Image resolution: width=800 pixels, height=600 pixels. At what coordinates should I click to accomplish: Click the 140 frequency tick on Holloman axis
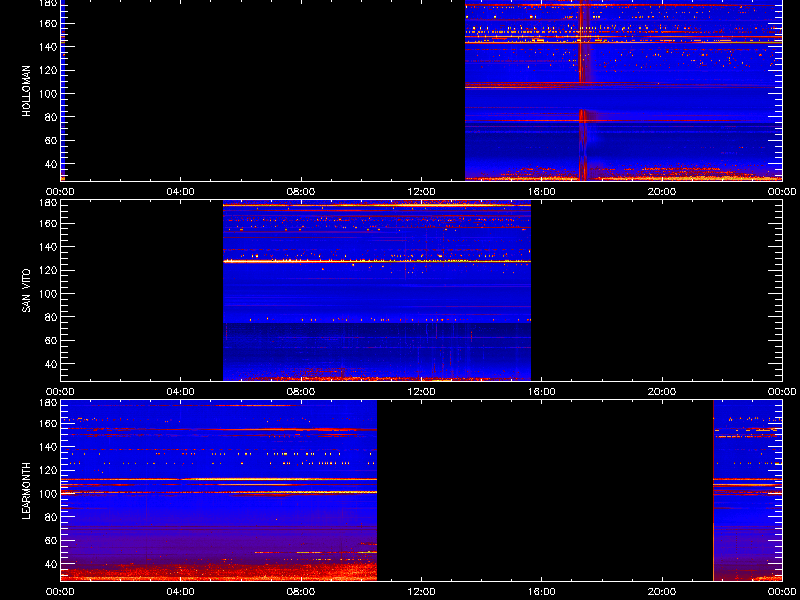(47, 47)
